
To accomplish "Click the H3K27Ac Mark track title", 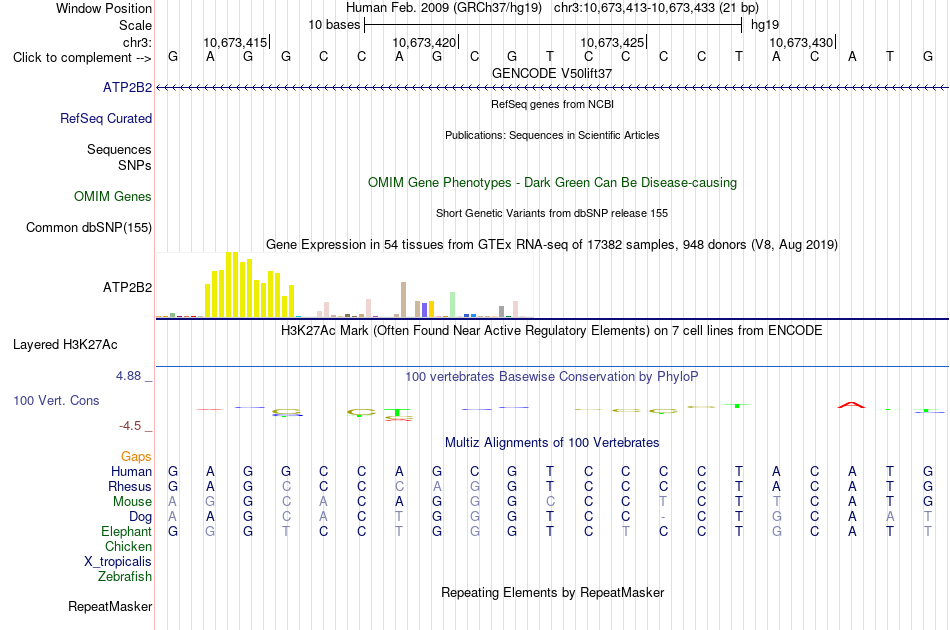I will [x=552, y=331].
